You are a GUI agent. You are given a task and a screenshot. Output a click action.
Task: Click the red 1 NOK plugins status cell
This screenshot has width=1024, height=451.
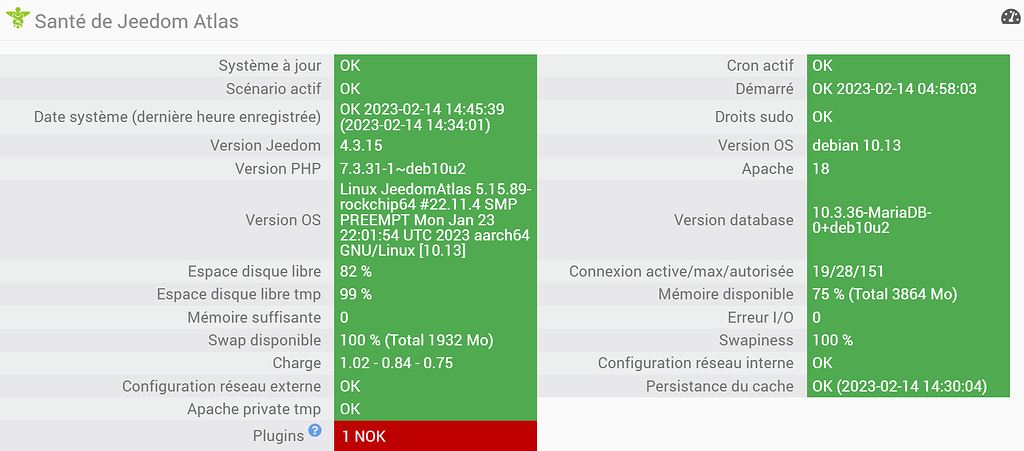[x=435, y=436]
